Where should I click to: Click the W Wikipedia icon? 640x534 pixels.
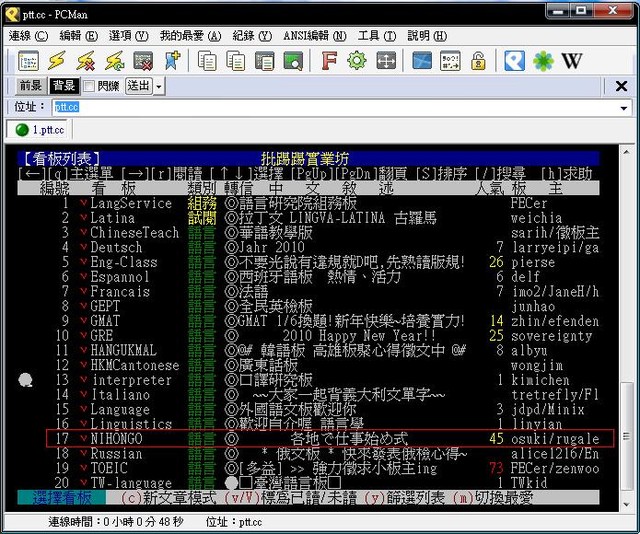(572, 61)
